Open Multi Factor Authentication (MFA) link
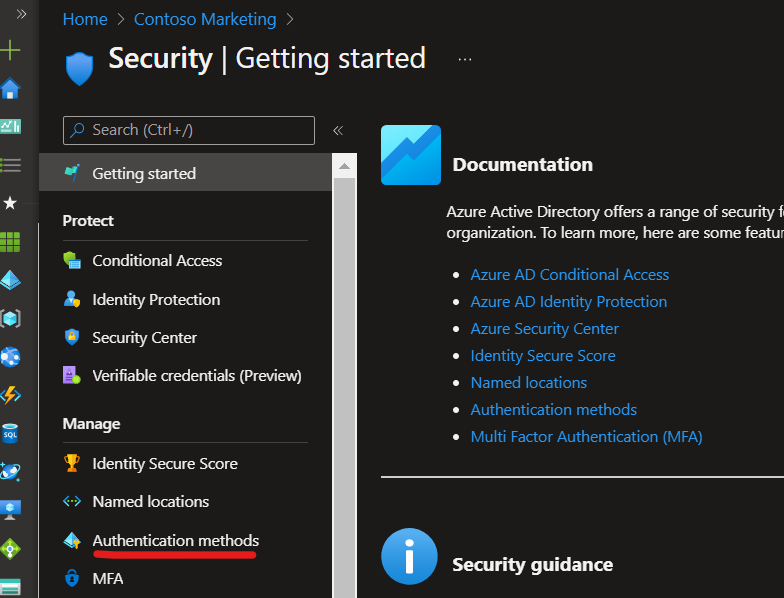This screenshot has width=784, height=598. 586,436
